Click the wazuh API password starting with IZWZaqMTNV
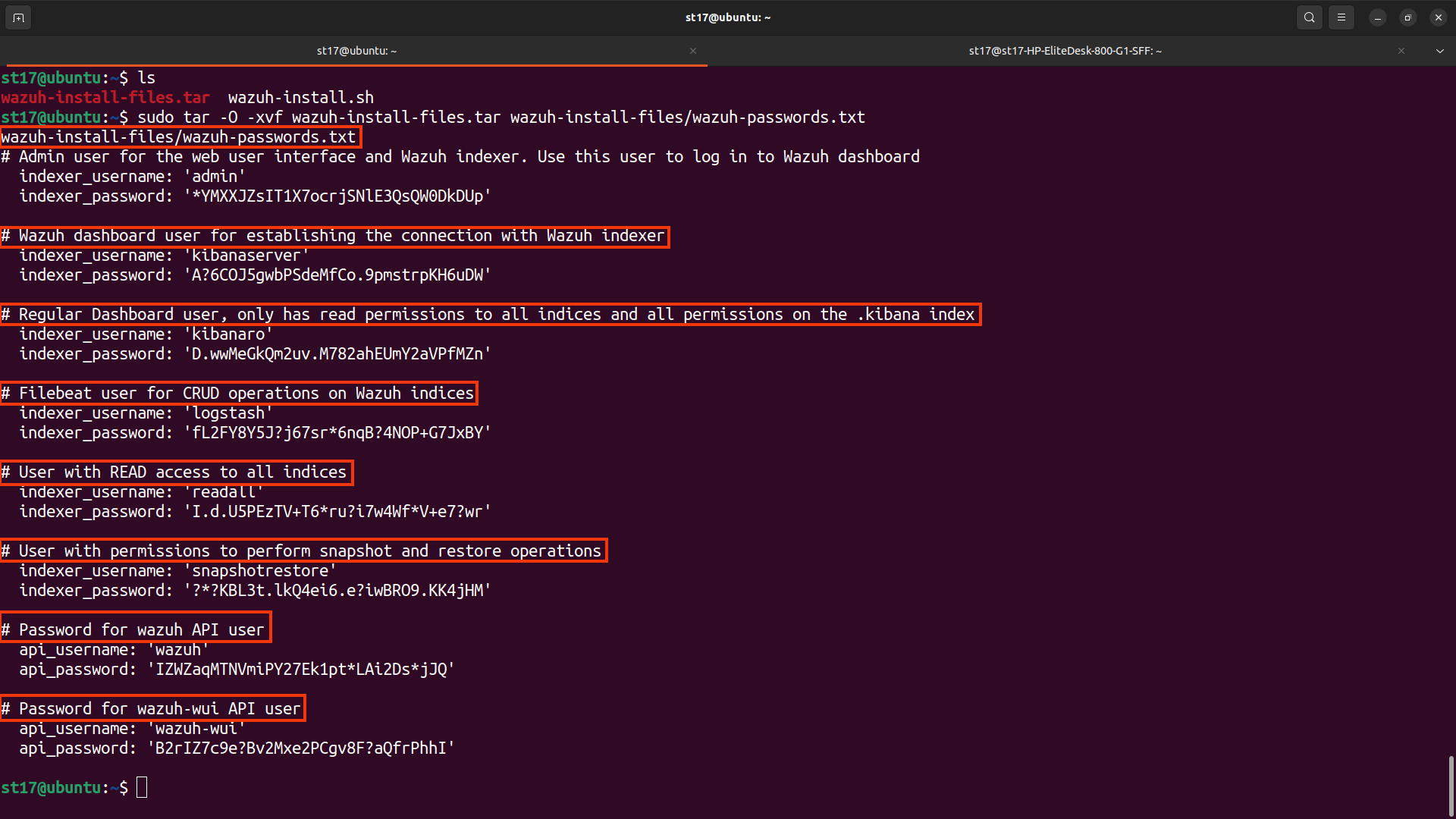The width and height of the screenshot is (1456, 819). click(x=301, y=669)
